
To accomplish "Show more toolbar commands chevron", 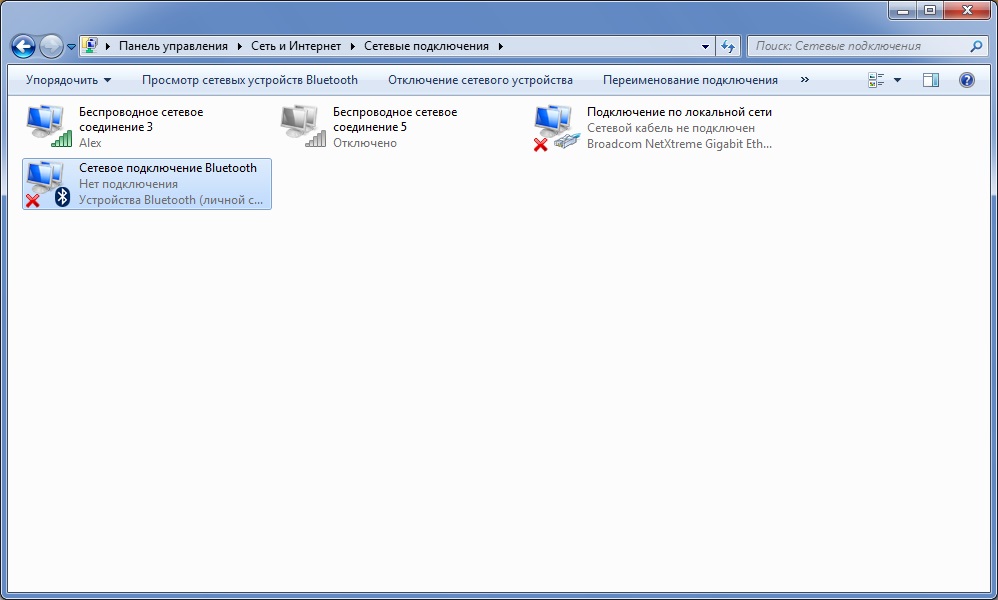I will click(805, 80).
